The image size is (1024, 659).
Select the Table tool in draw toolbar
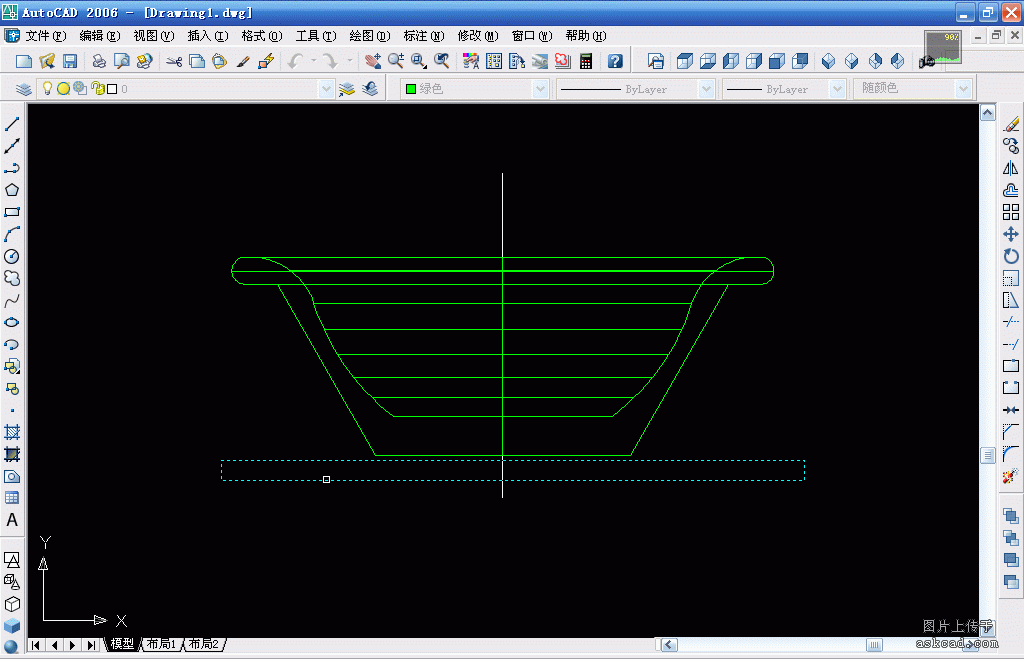(x=12, y=498)
